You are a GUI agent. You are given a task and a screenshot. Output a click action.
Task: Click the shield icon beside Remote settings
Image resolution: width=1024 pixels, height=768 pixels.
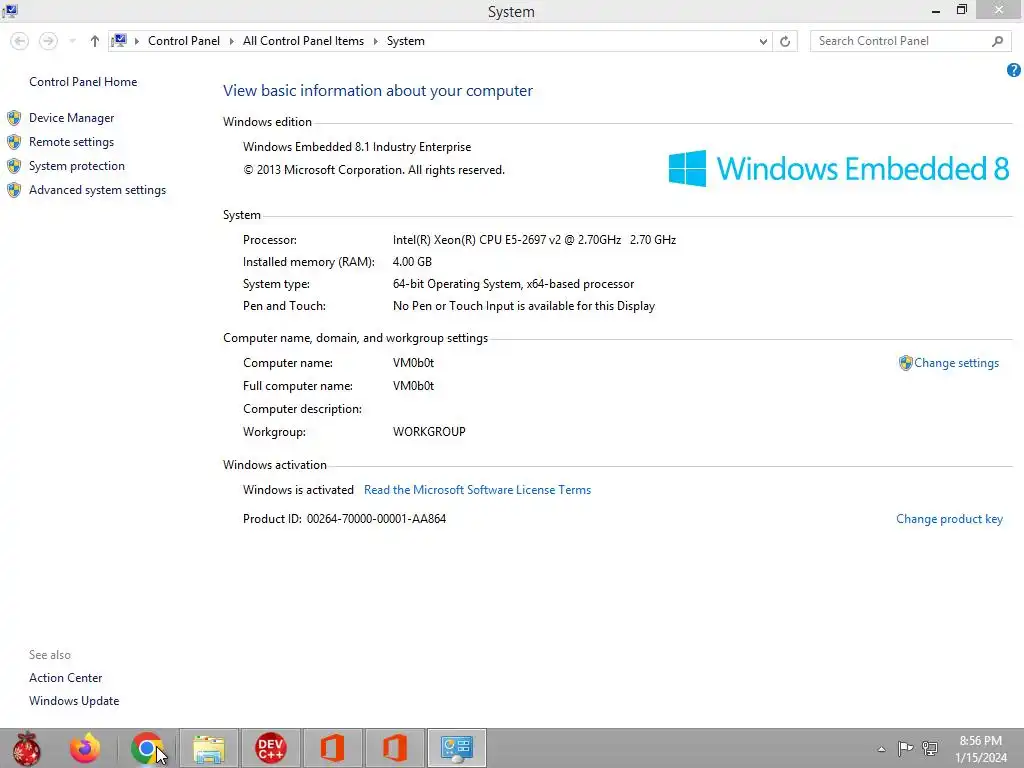pyautogui.click(x=14, y=142)
